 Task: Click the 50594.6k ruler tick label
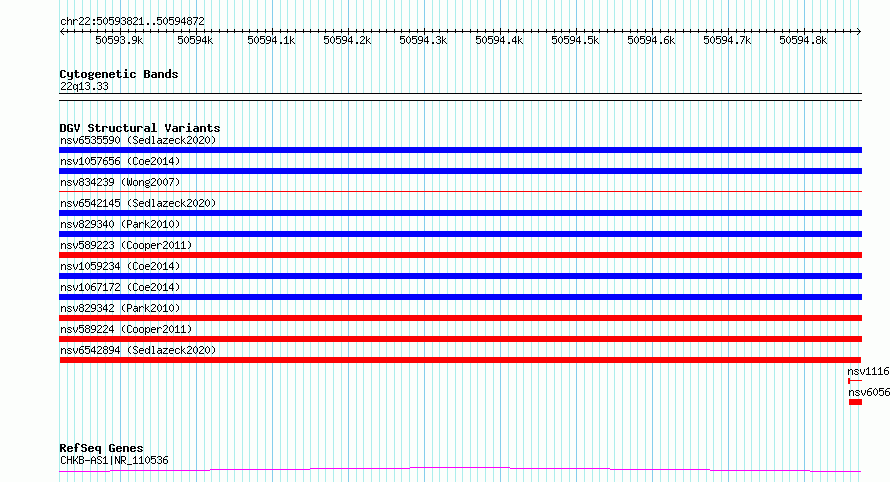tap(652, 41)
